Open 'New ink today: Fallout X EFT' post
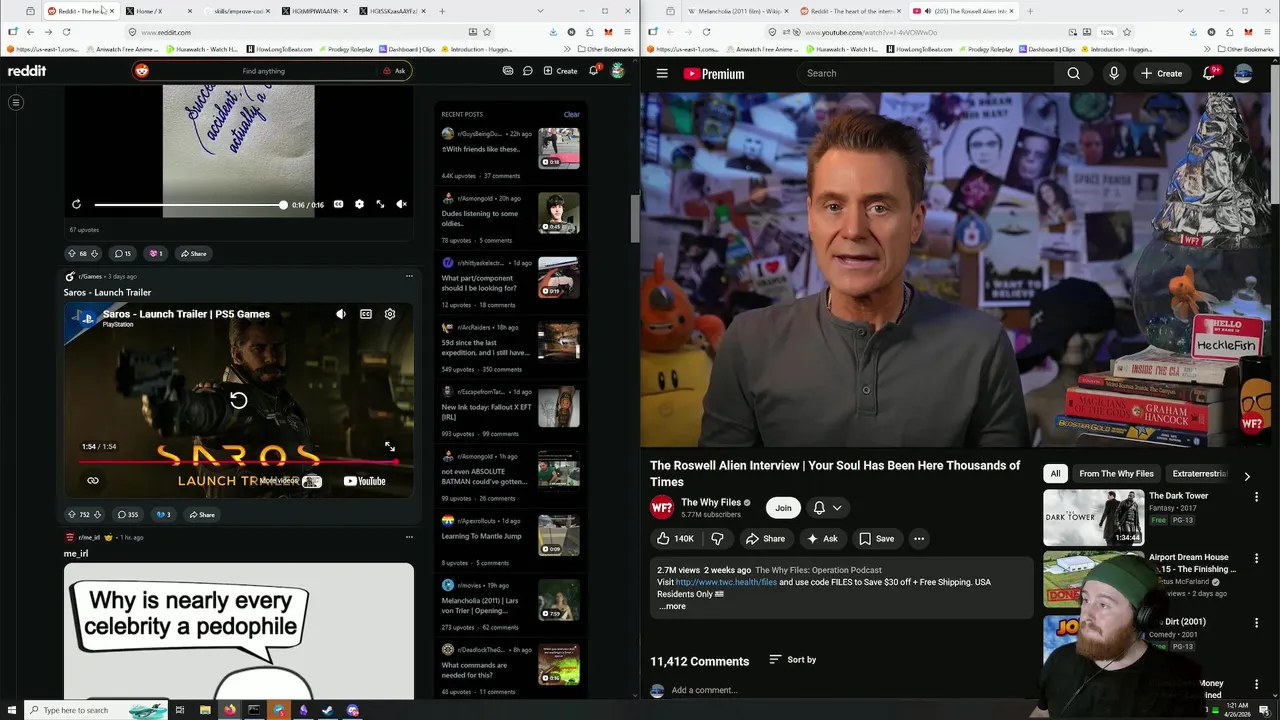Image resolution: width=1280 pixels, height=720 pixels. tap(487, 412)
